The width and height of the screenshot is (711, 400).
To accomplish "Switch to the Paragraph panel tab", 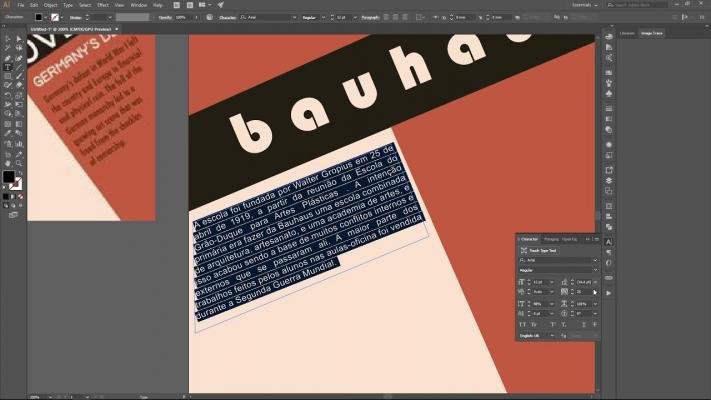I will point(551,239).
